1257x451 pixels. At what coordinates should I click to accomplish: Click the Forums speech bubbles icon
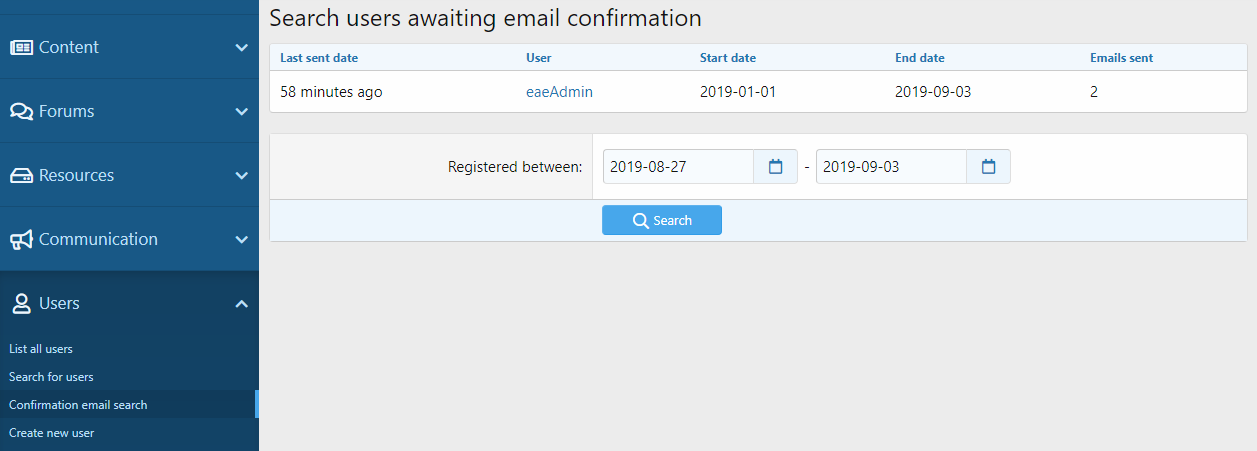pyautogui.click(x=21, y=111)
